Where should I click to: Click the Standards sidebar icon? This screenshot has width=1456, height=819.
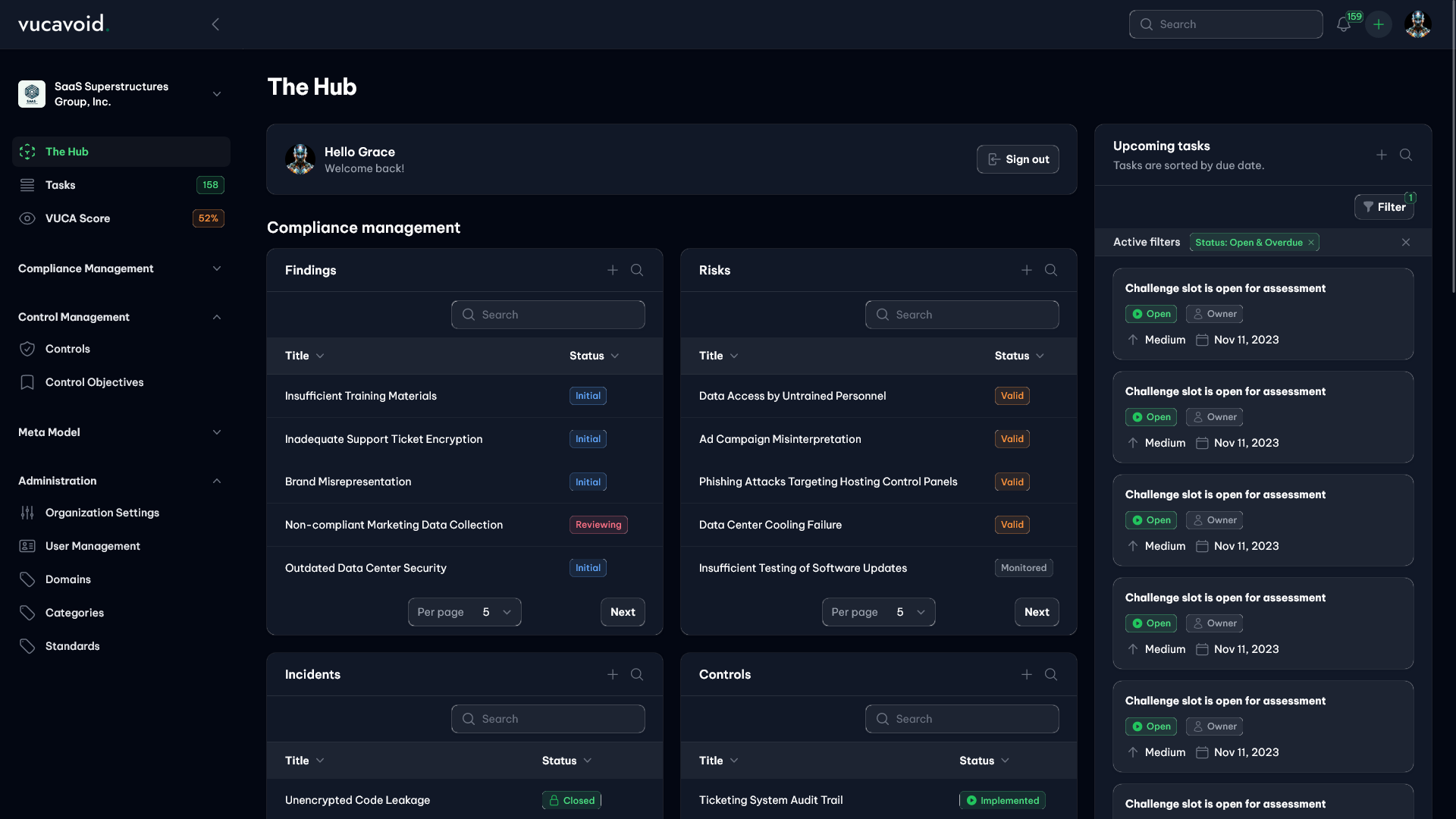[27, 646]
